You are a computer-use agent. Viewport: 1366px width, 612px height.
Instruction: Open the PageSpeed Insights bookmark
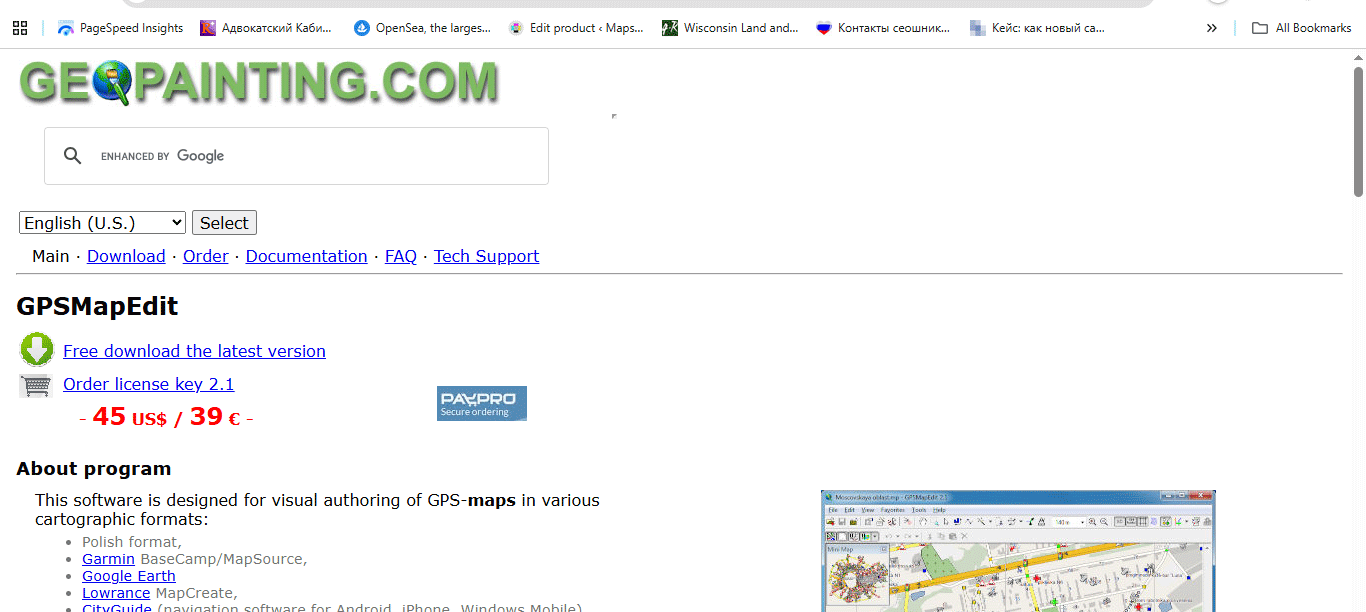point(120,27)
